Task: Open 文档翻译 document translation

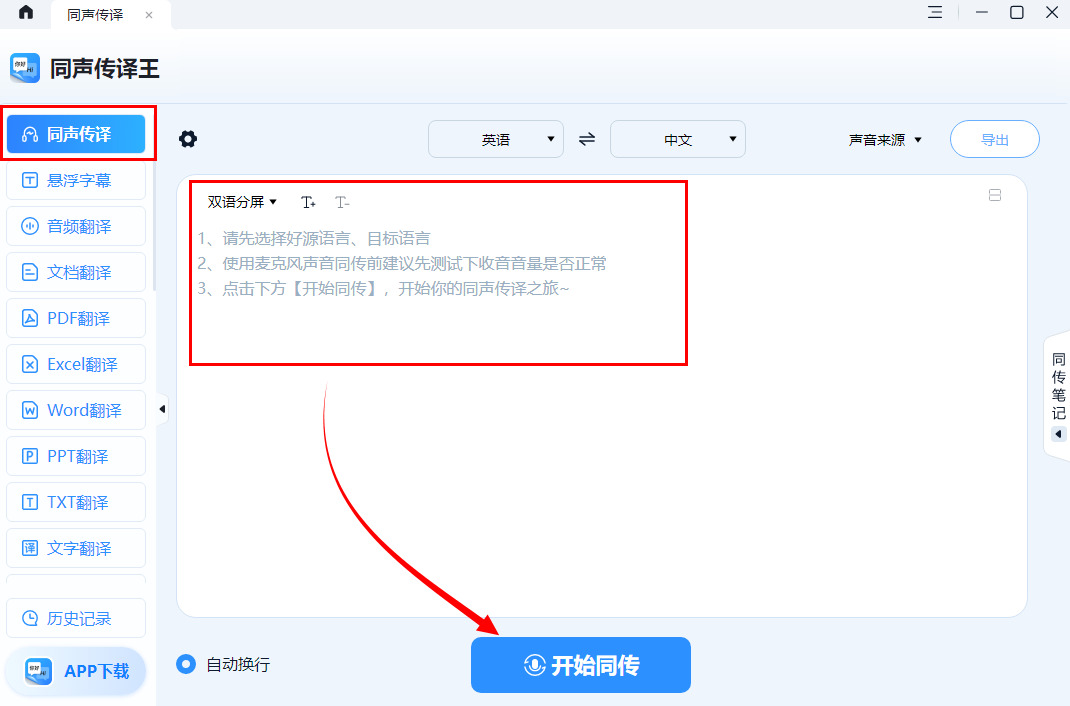Action: click(76, 272)
